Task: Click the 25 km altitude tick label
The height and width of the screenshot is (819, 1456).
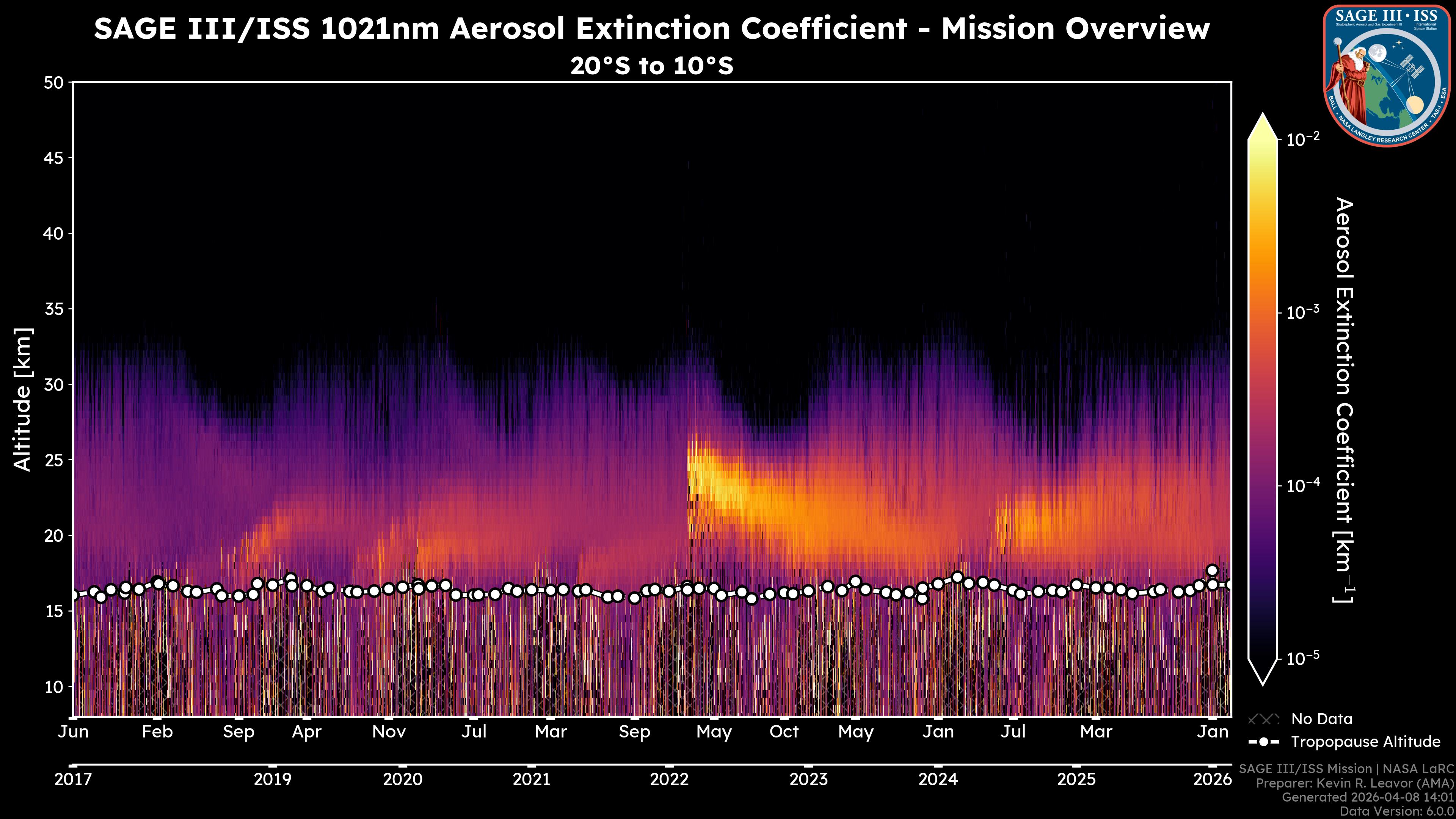Action: (x=54, y=460)
